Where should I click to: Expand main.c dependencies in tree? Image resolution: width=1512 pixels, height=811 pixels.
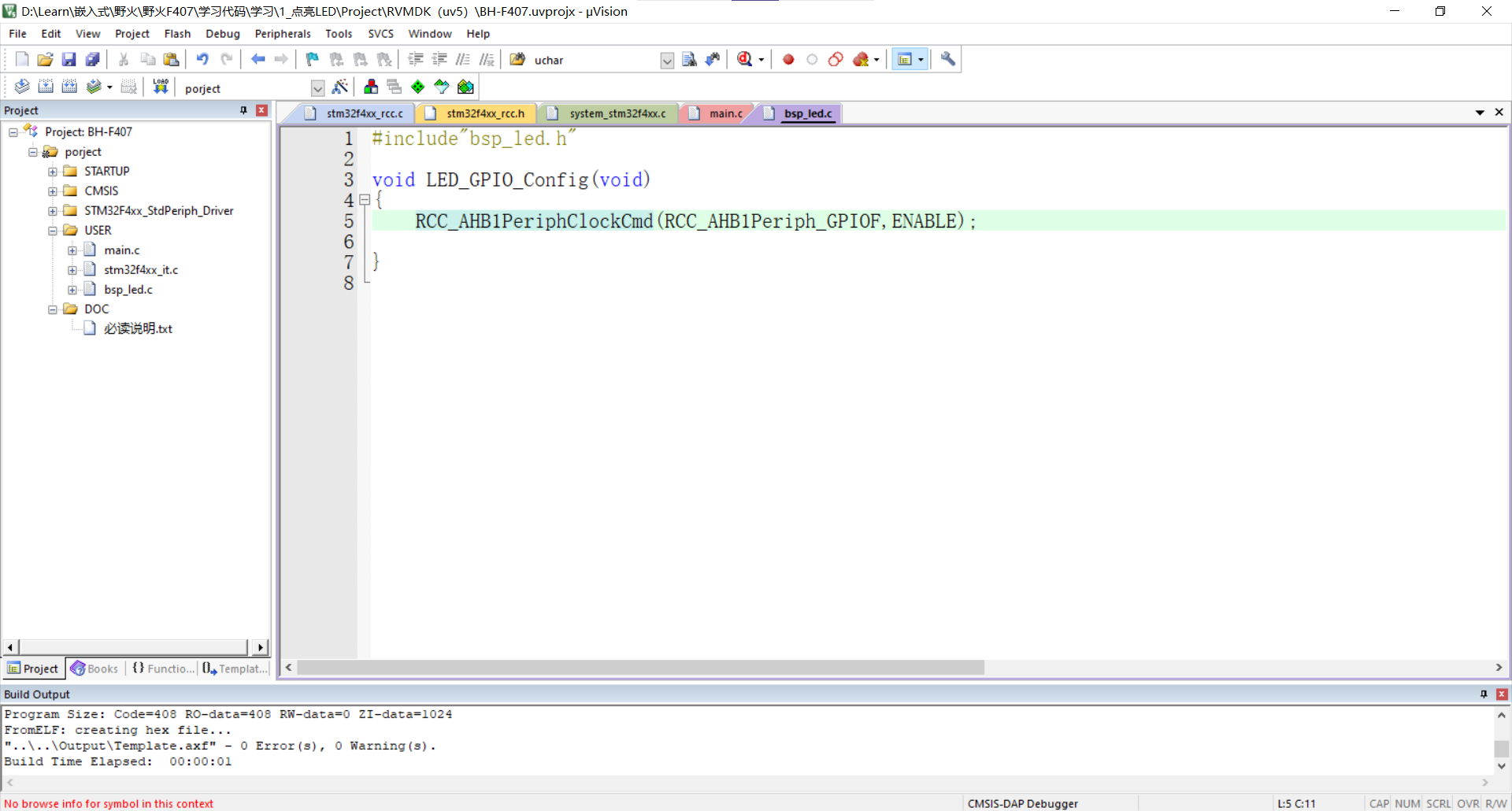[72, 250]
